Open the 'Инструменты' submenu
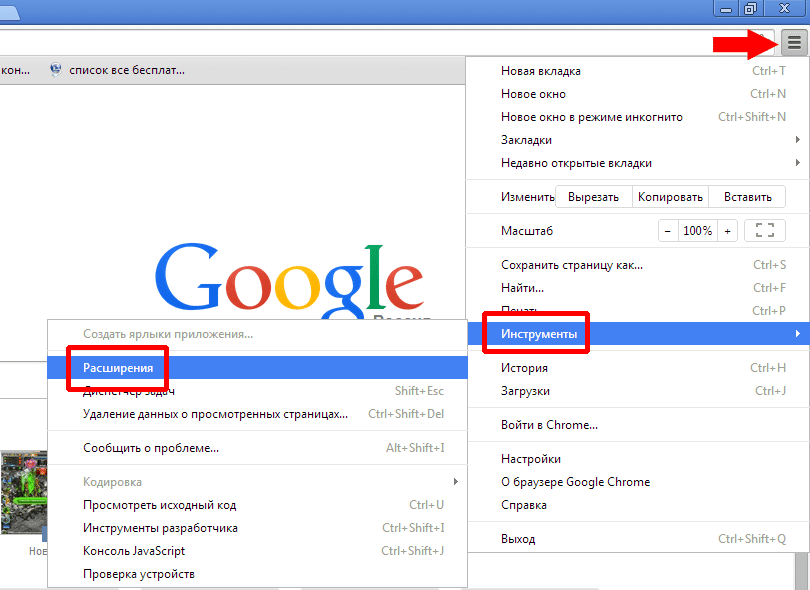810x590 pixels. tap(638, 334)
